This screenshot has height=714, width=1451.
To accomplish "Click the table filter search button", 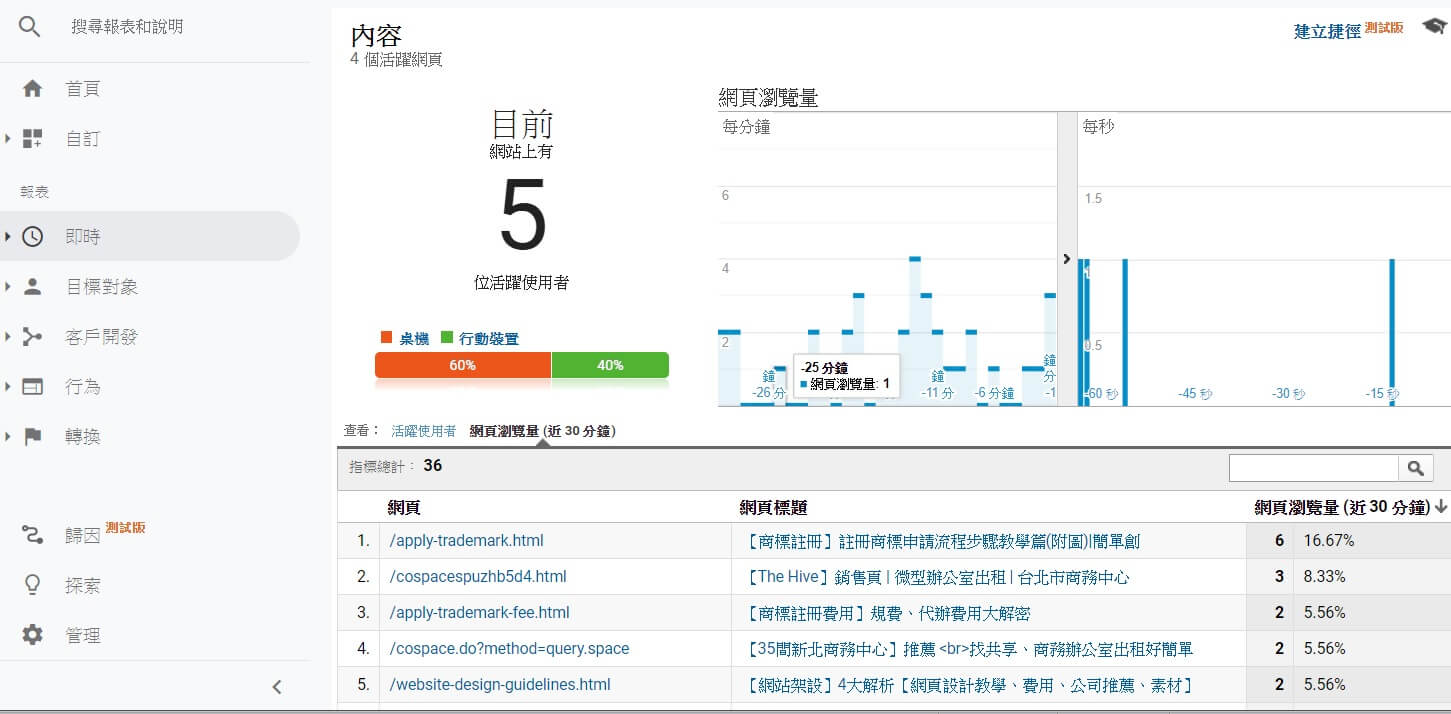I will (1415, 468).
